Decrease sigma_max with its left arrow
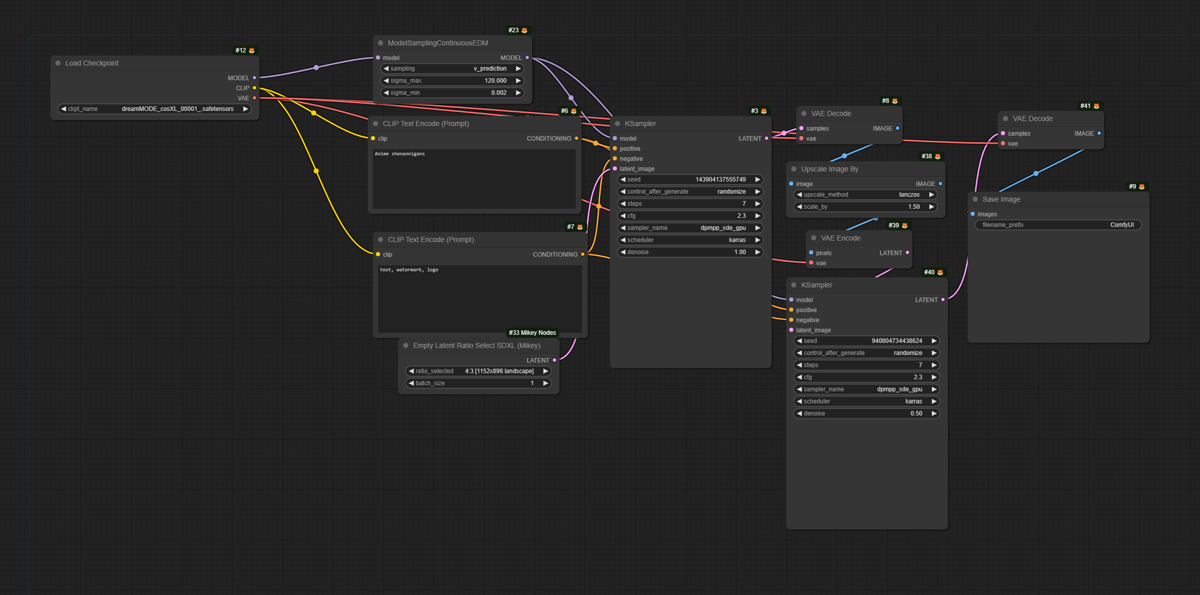Image resolution: width=1200 pixels, height=595 pixels. 387,81
